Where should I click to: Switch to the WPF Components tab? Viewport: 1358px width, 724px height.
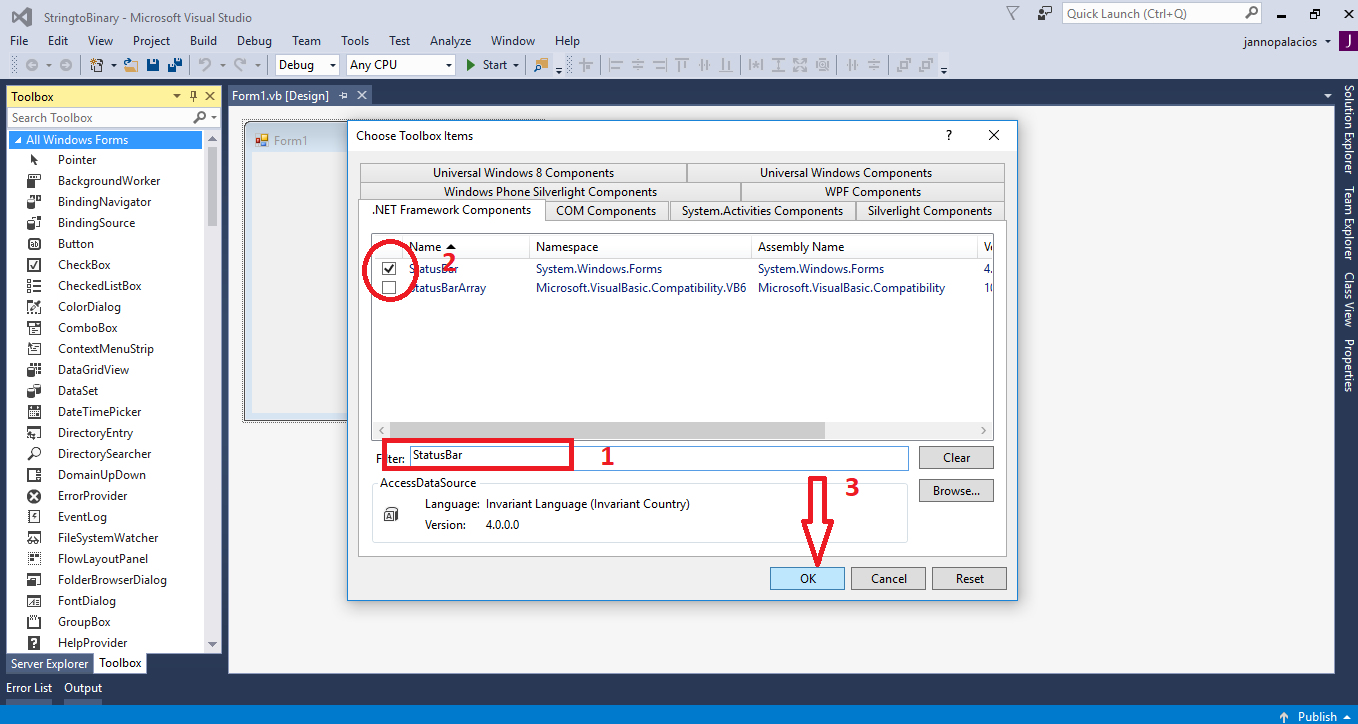pyautogui.click(x=873, y=192)
